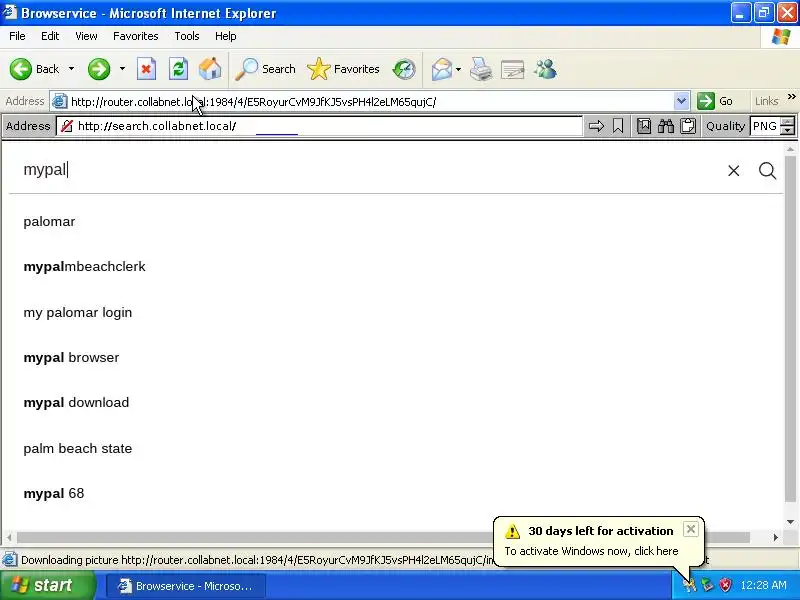This screenshot has height=600, width=800.
Task: Click the safely remove hardware tray icon
Action: coord(707,585)
